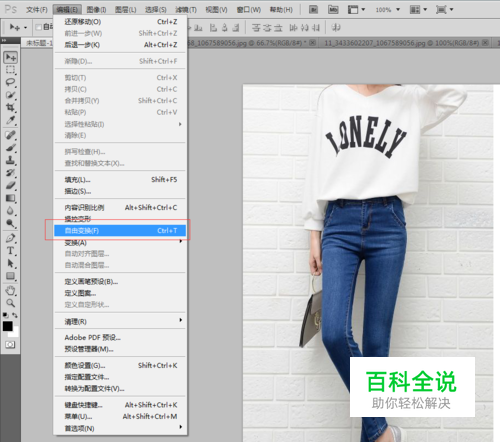Choose 颜色设置(G)... menu entry
The image size is (500, 442).
pyautogui.click(x=121, y=365)
